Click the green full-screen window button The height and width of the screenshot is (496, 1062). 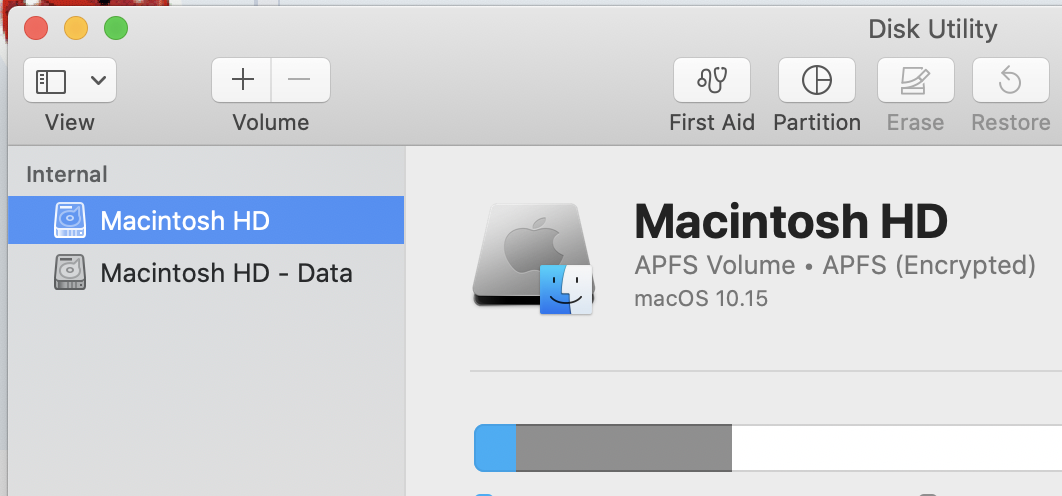pos(116,28)
